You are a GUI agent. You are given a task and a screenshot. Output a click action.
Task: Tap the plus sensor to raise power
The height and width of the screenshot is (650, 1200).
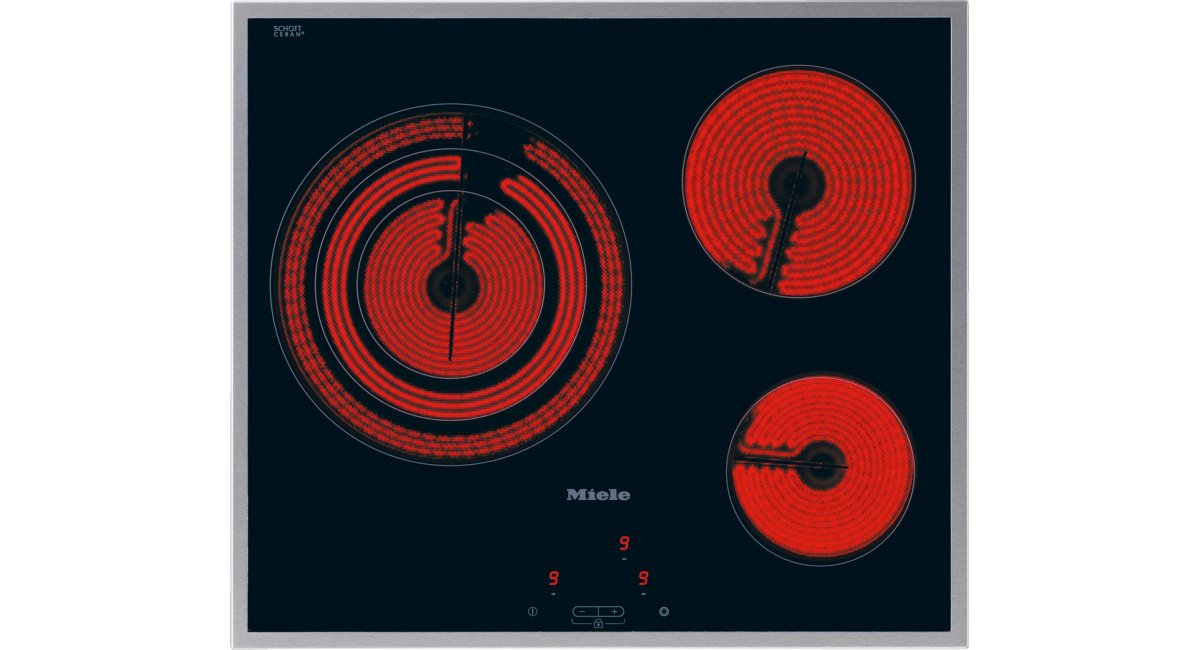[613, 611]
